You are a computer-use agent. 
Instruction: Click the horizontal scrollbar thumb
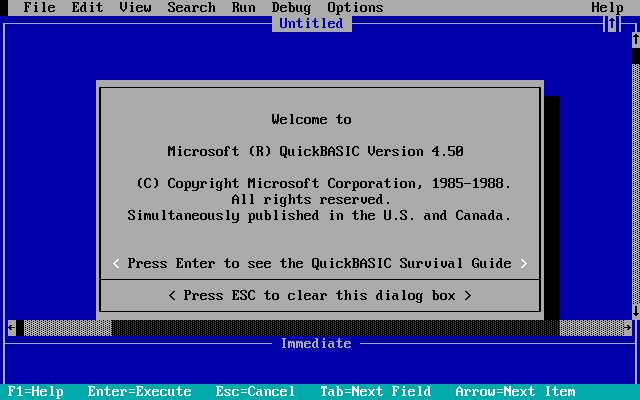point(20,328)
